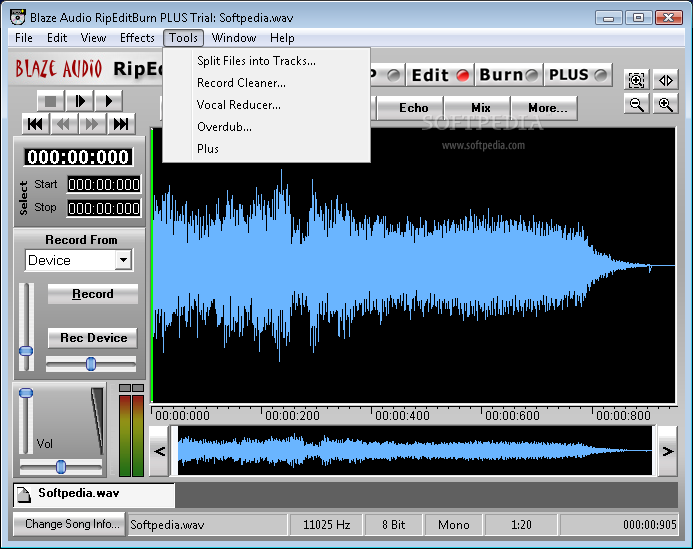
Task: Open the Effects menu
Action: [x=137, y=38]
